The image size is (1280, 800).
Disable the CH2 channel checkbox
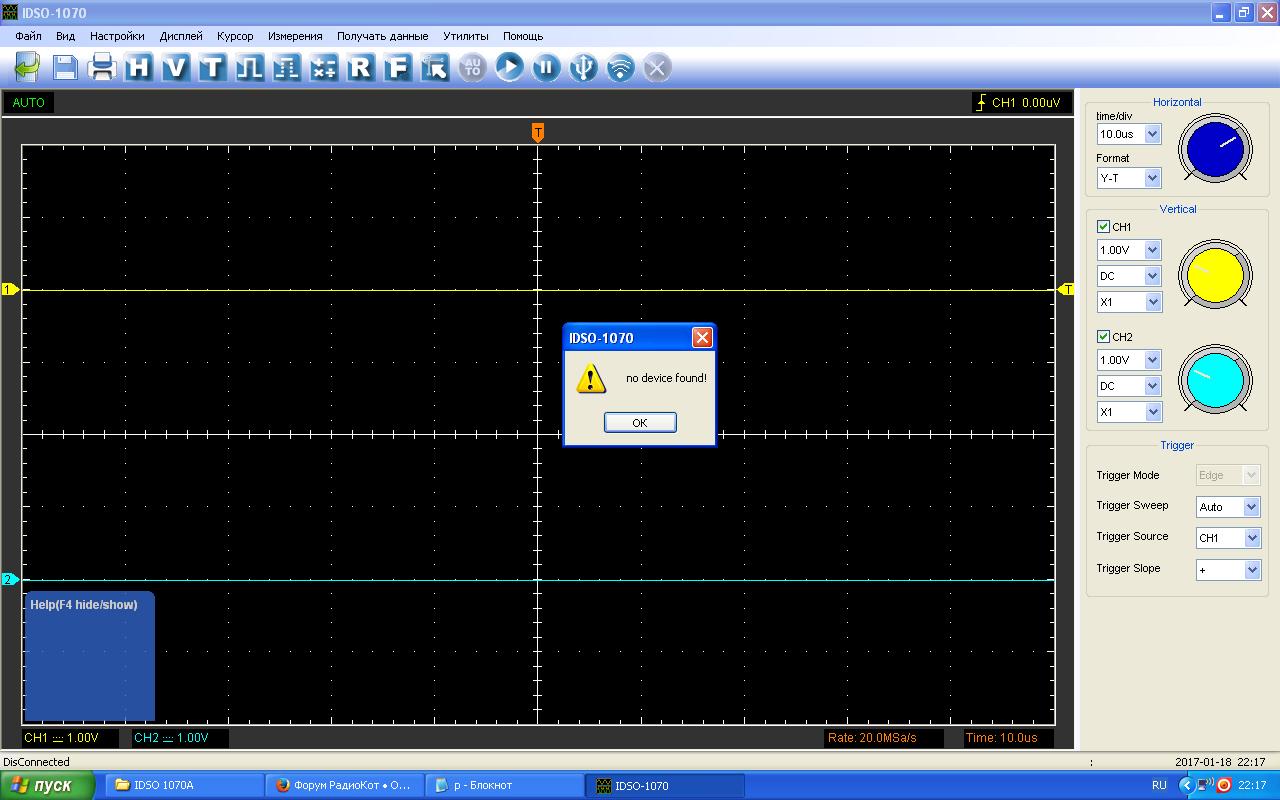tap(1103, 337)
